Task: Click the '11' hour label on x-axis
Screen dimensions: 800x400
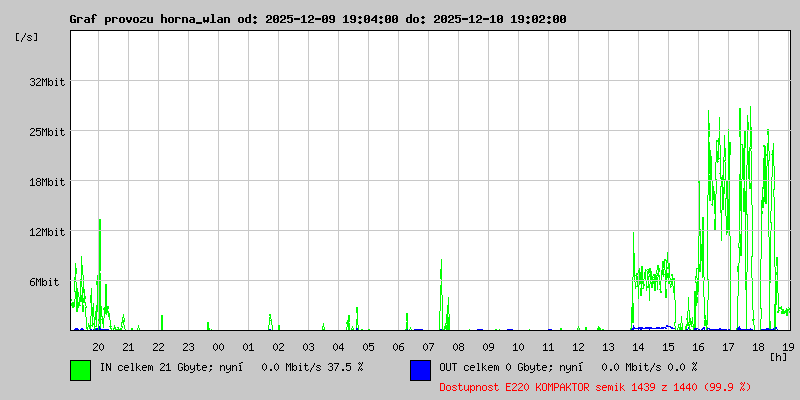Action: pos(548,347)
